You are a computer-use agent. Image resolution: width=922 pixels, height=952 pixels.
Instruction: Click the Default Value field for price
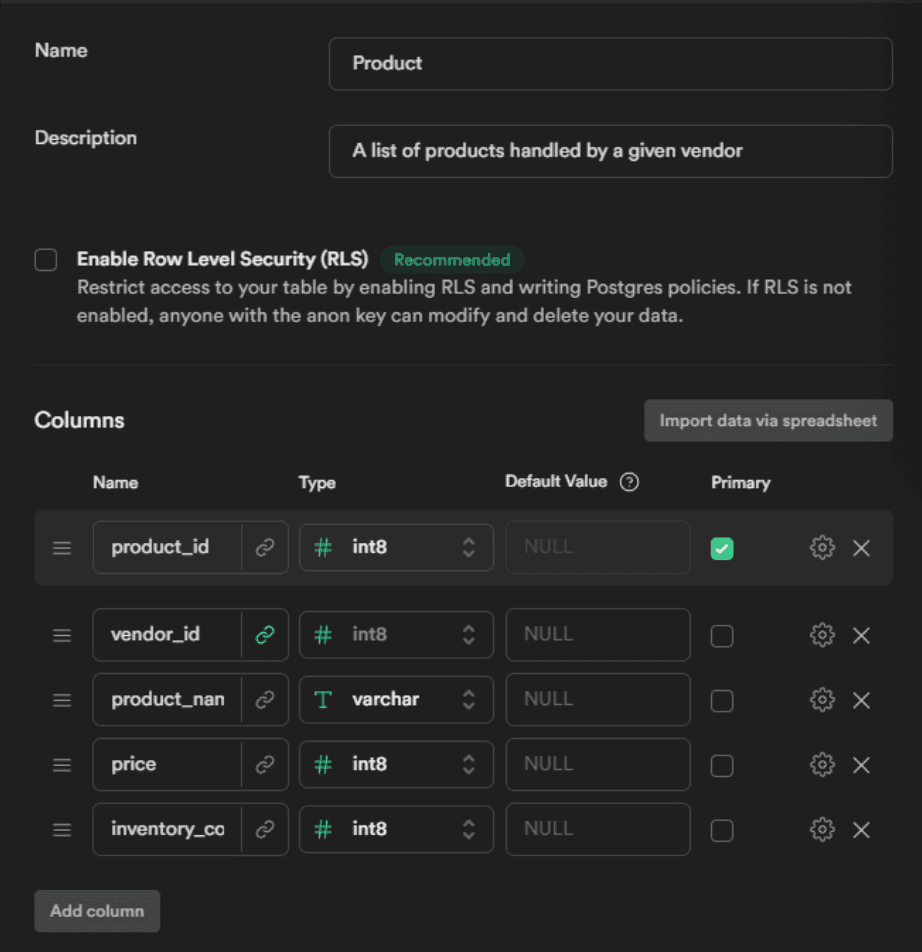click(597, 765)
